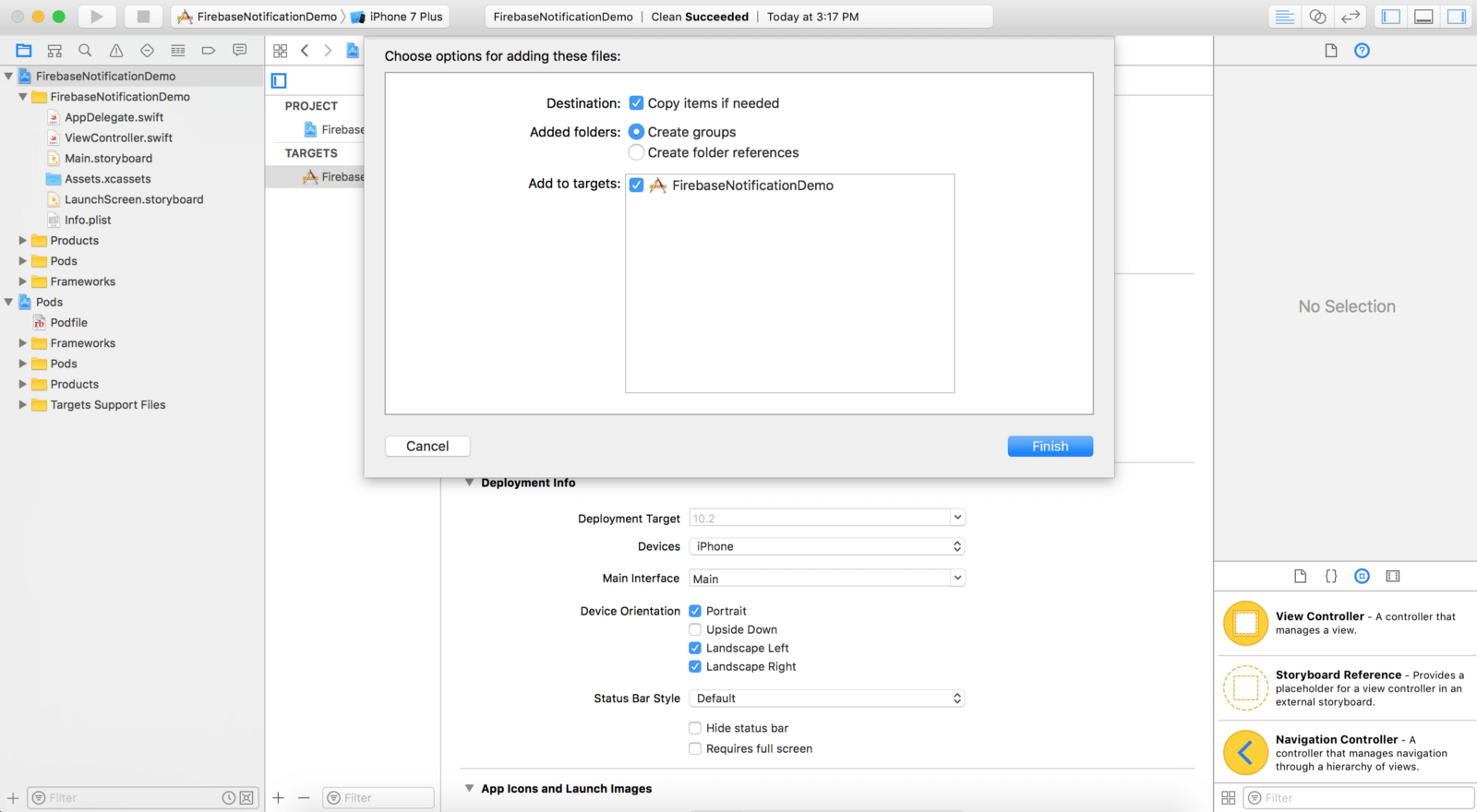
Task: Toggle project and targets list sidebar icon
Action: (x=279, y=81)
